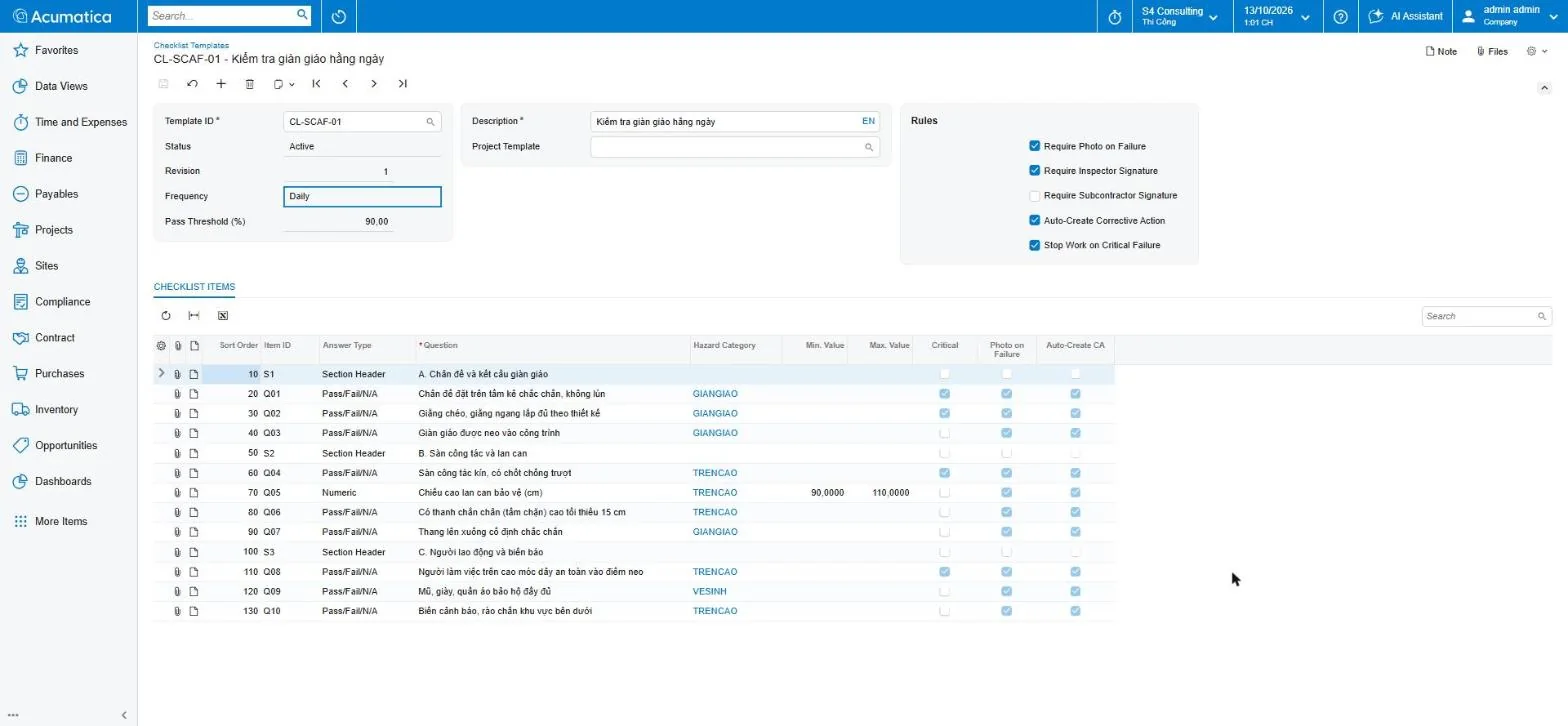Go to the last record

(x=403, y=84)
